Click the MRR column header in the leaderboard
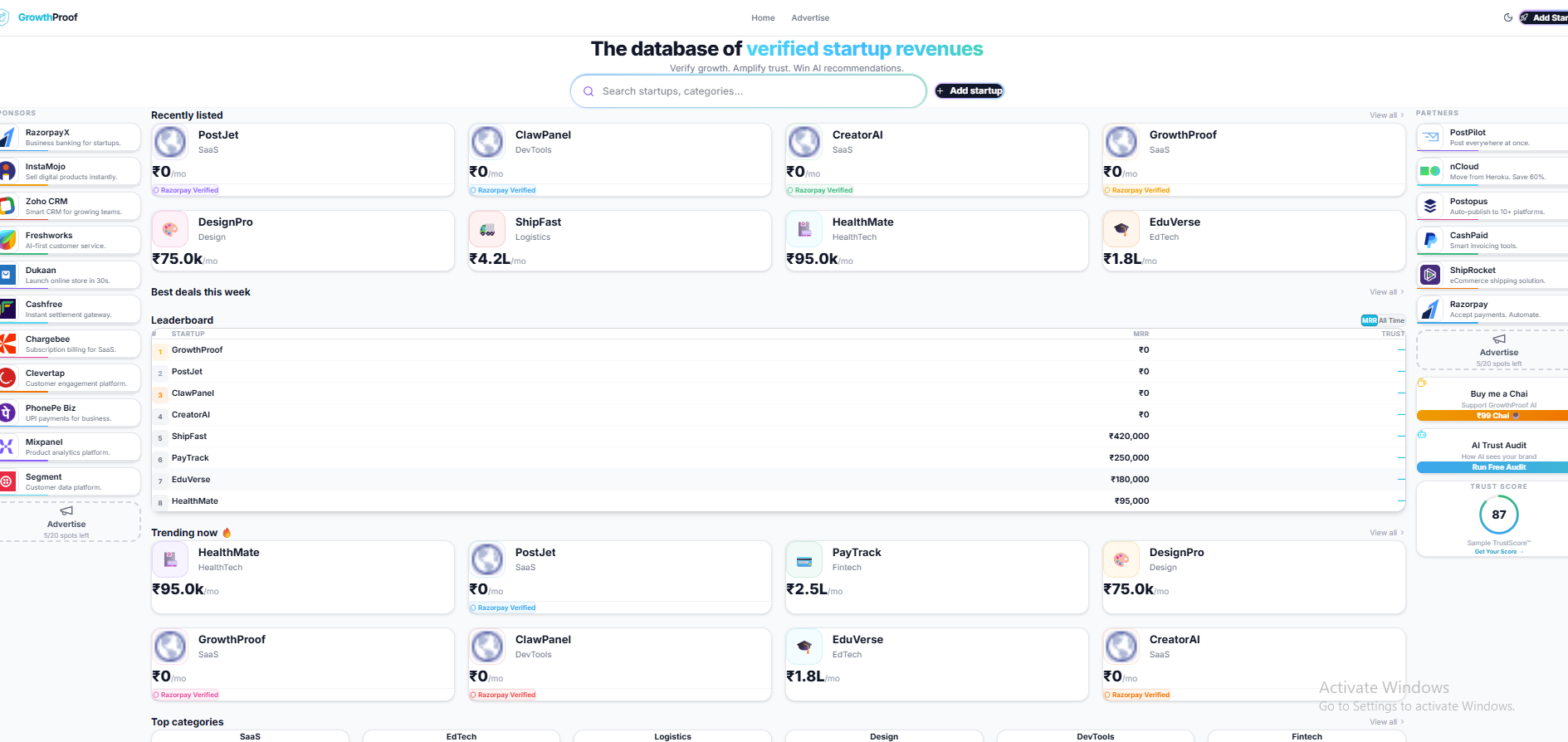 pyautogui.click(x=1141, y=334)
